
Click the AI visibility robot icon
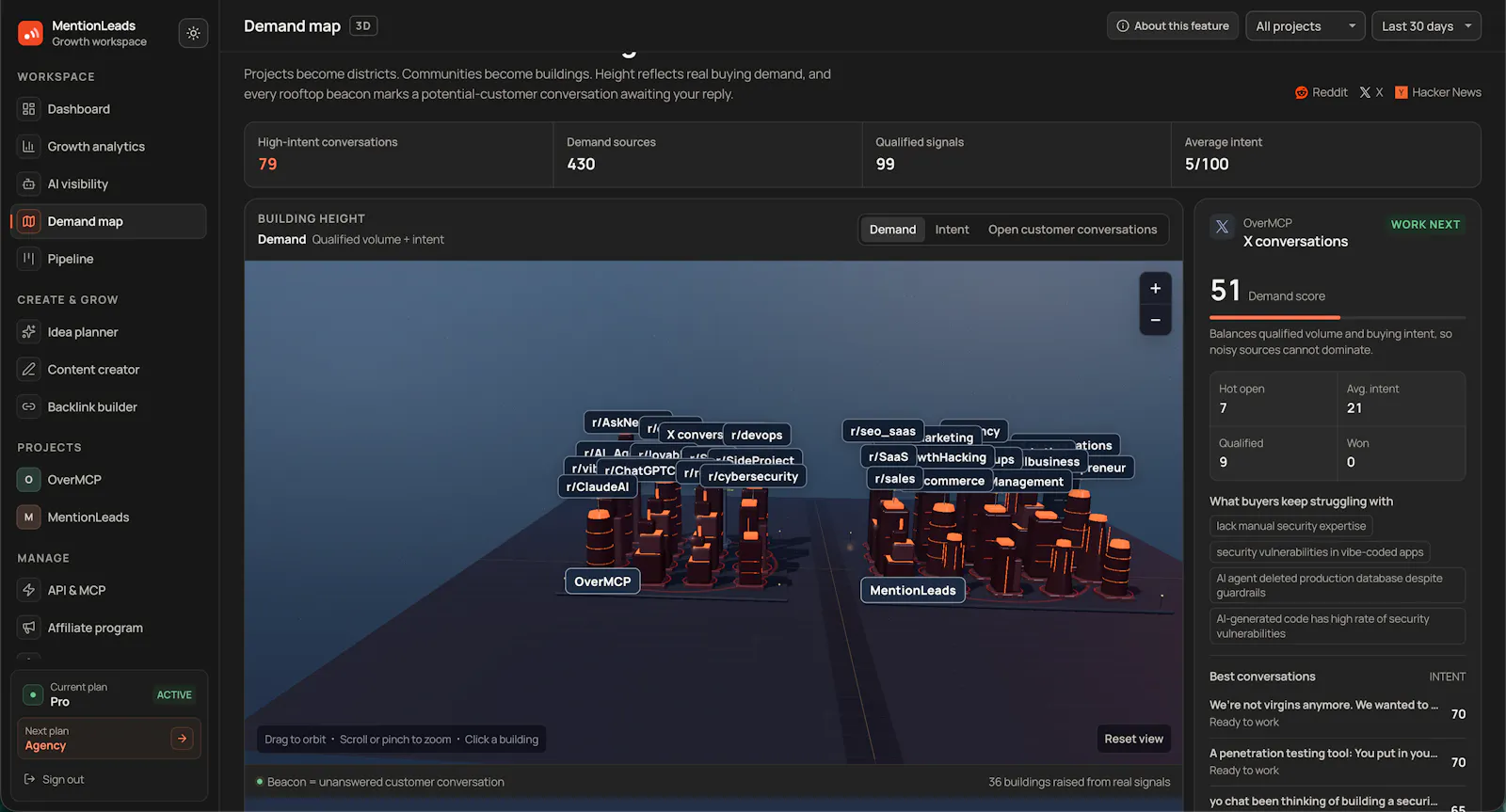(x=29, y=184)
